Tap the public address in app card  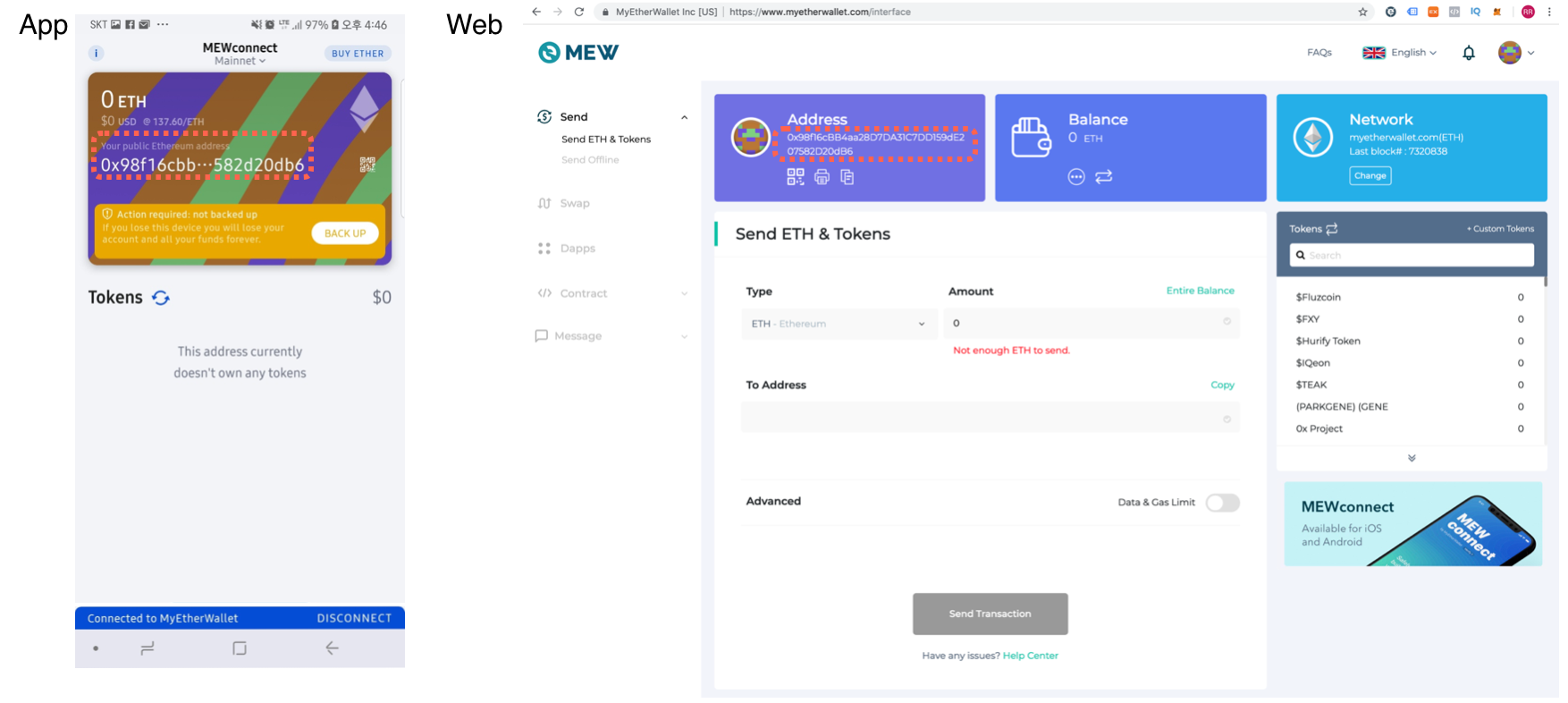202,165
